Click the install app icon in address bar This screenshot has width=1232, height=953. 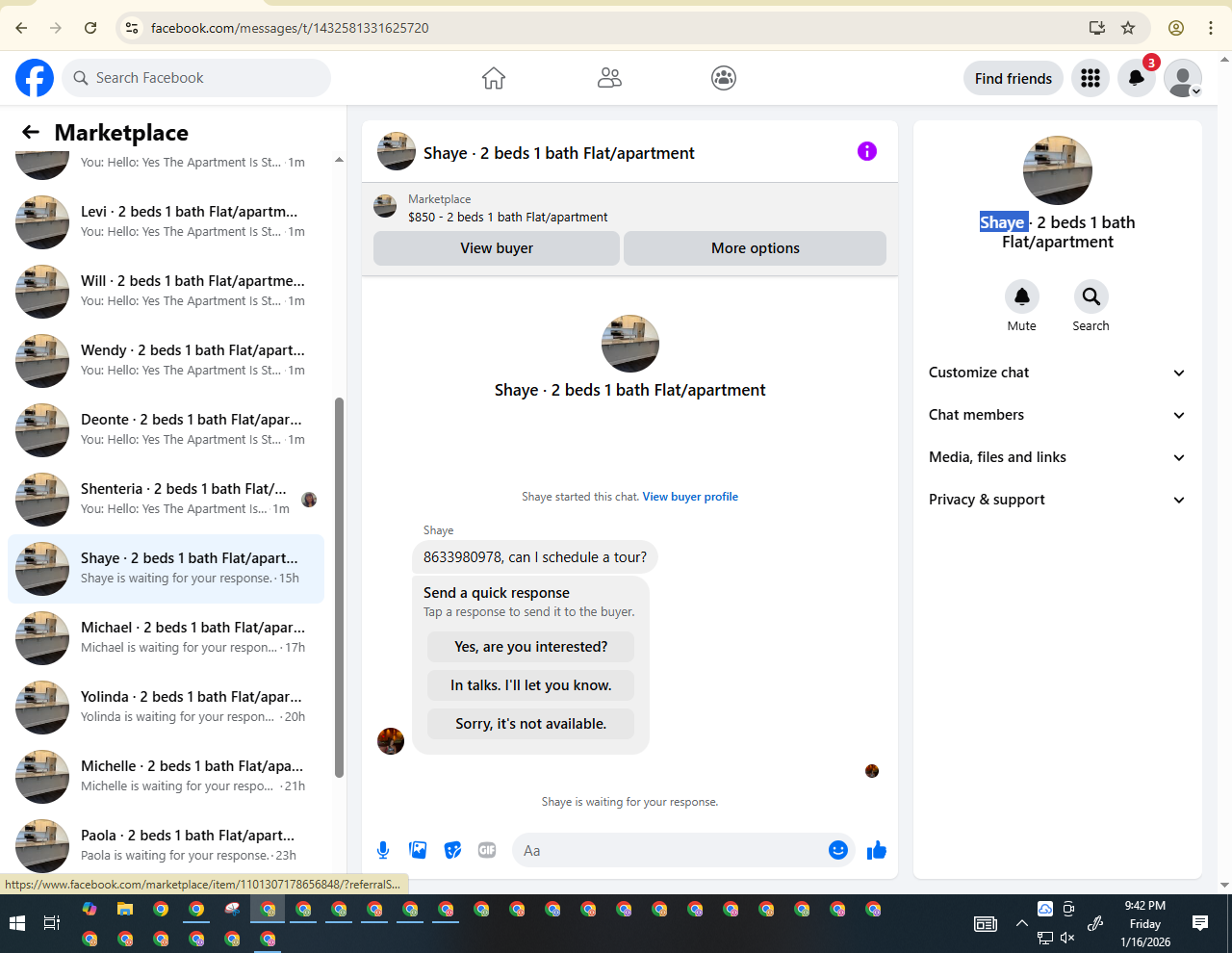[x=1097, y=28]
